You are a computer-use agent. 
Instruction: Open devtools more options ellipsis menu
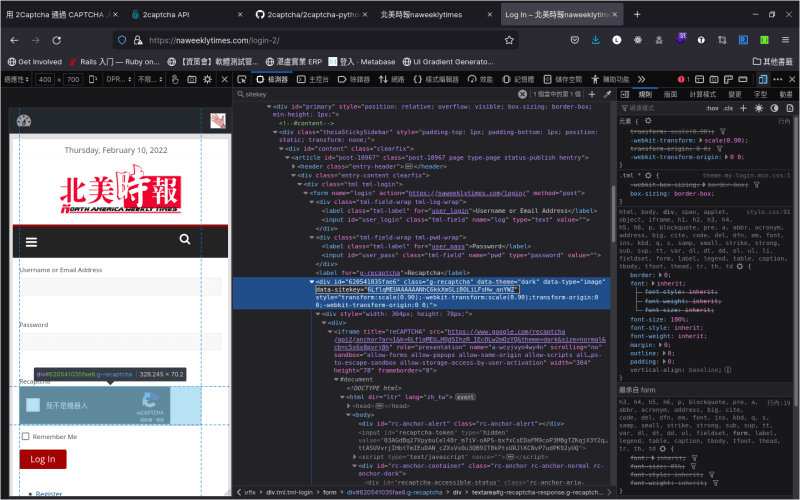[778, 79]
